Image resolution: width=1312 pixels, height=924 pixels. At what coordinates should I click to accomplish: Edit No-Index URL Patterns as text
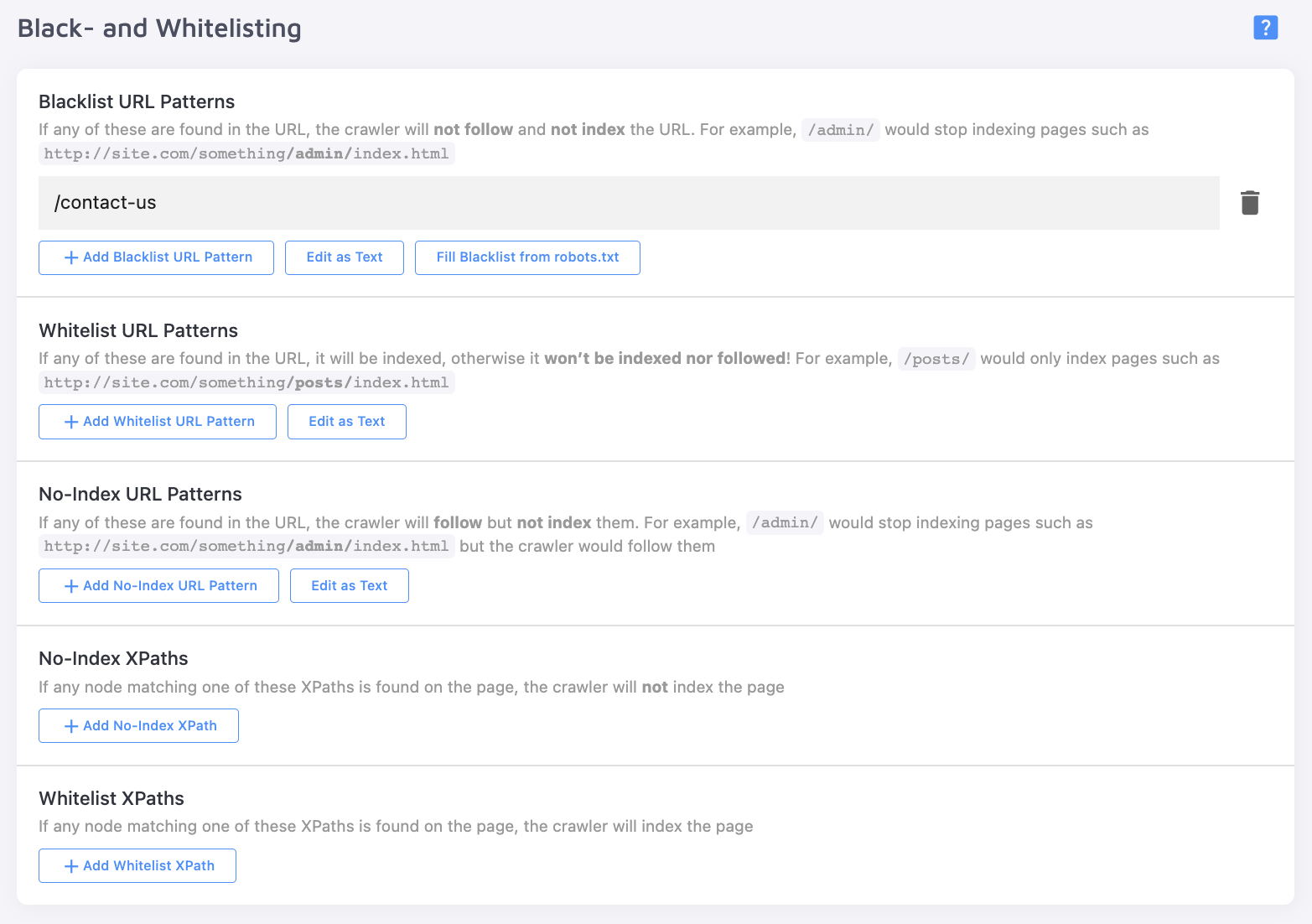click(x=350, y=586)
